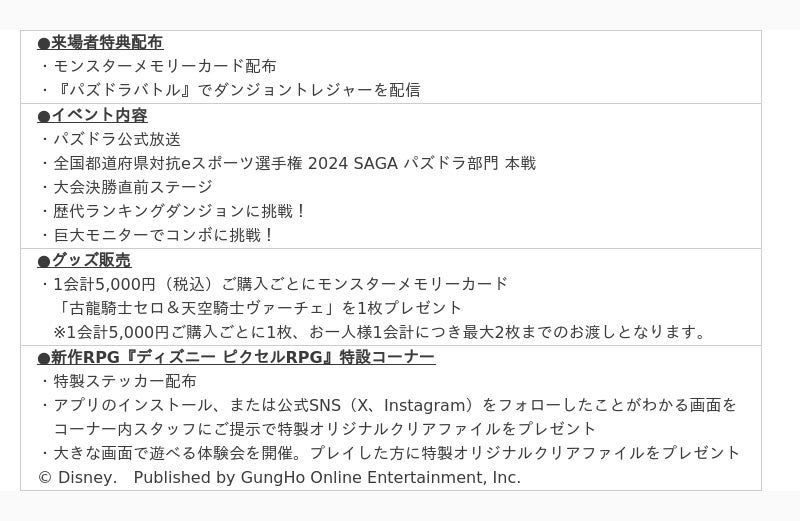Screen dimensions: 800x521
Task: Click the 1会計5,000円（税込） purchase bonus line
Action: [x=280, y=284]
